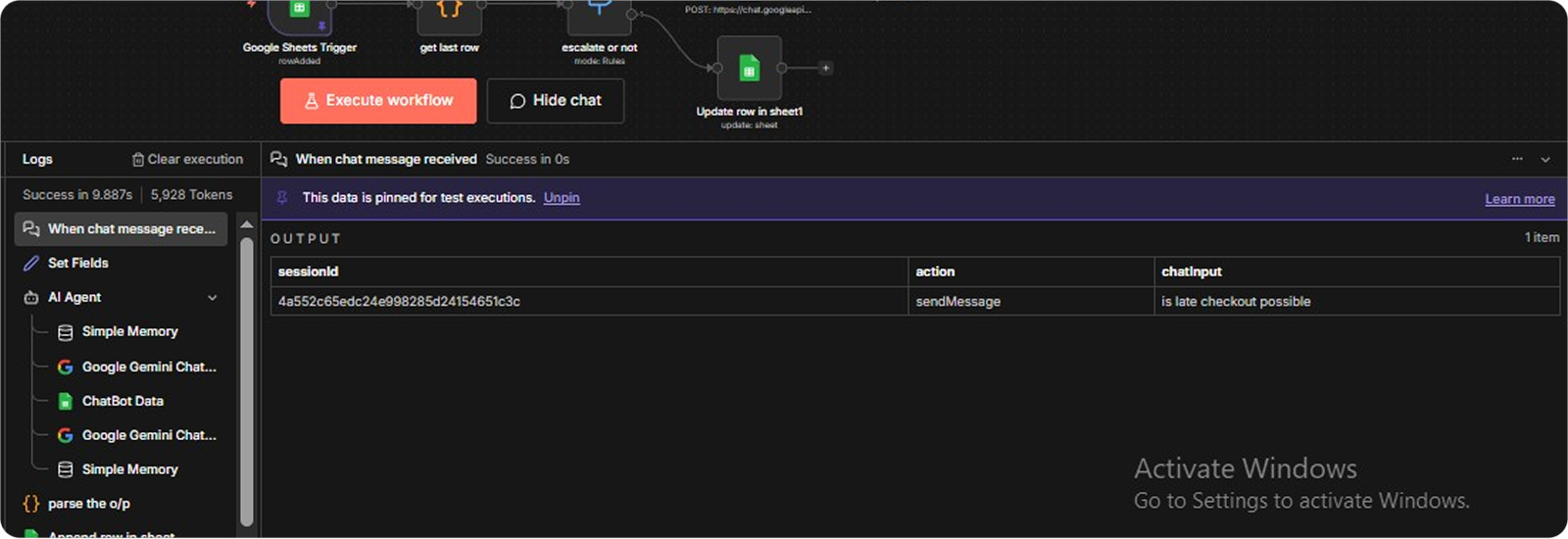
Task: Select the first Simple Memory log entry
Action: [129, 332]
